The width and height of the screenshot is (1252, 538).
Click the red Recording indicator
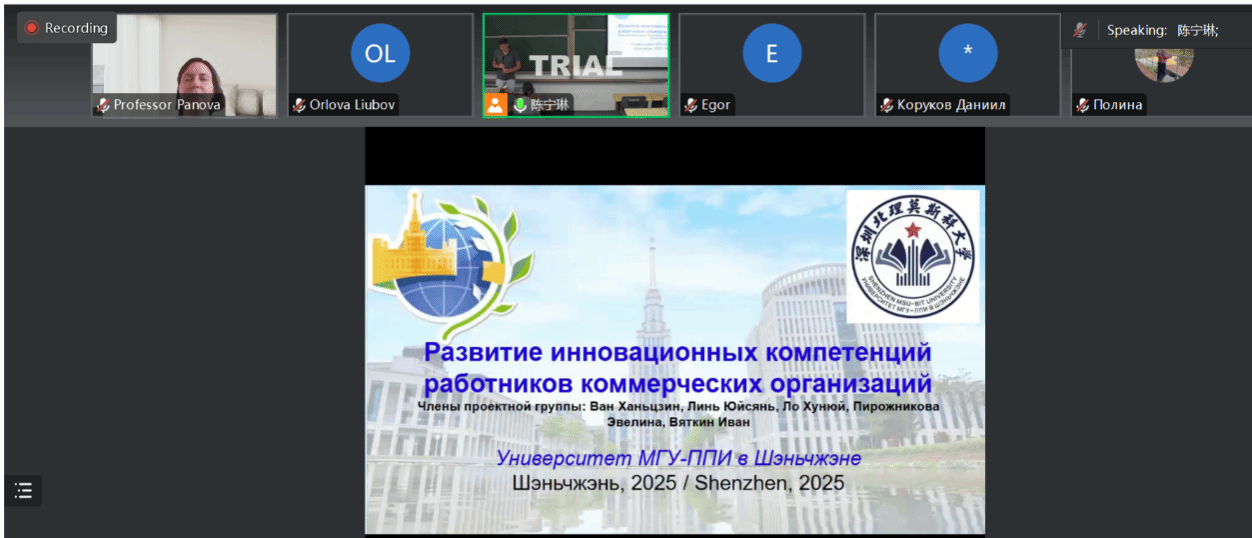coord(66,28)
